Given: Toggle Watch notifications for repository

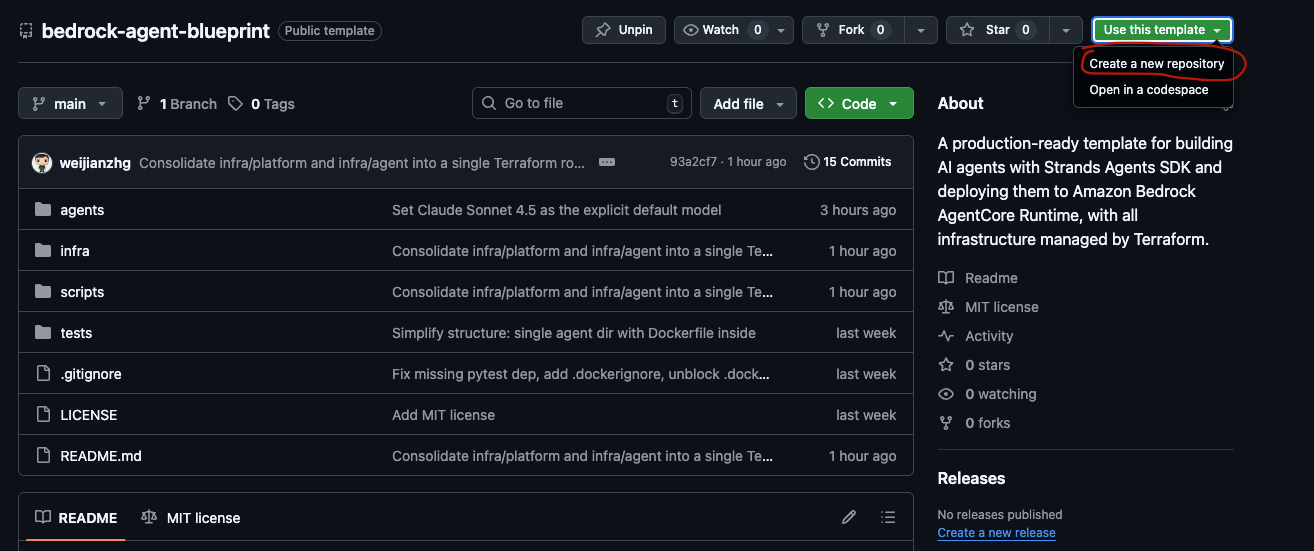Looking at the screenshot, I should (x=720, y=30).
